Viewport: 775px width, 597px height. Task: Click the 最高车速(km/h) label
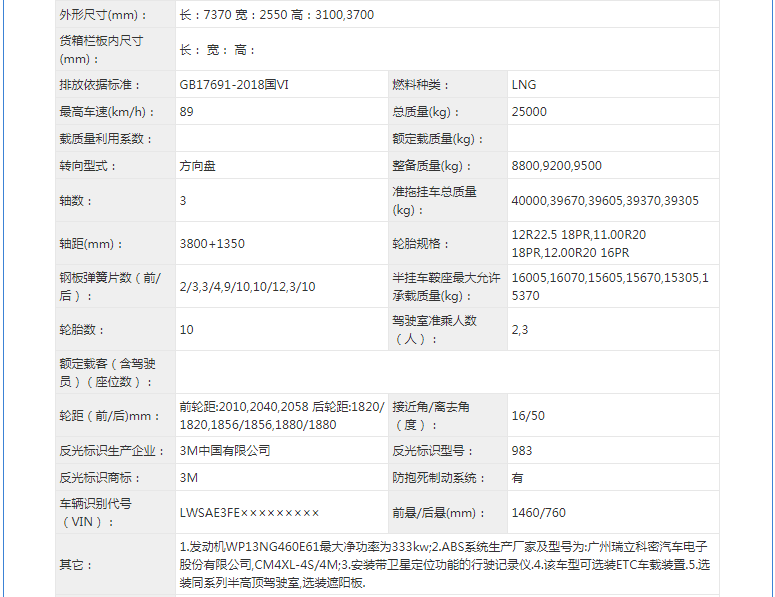coord(107,112)
